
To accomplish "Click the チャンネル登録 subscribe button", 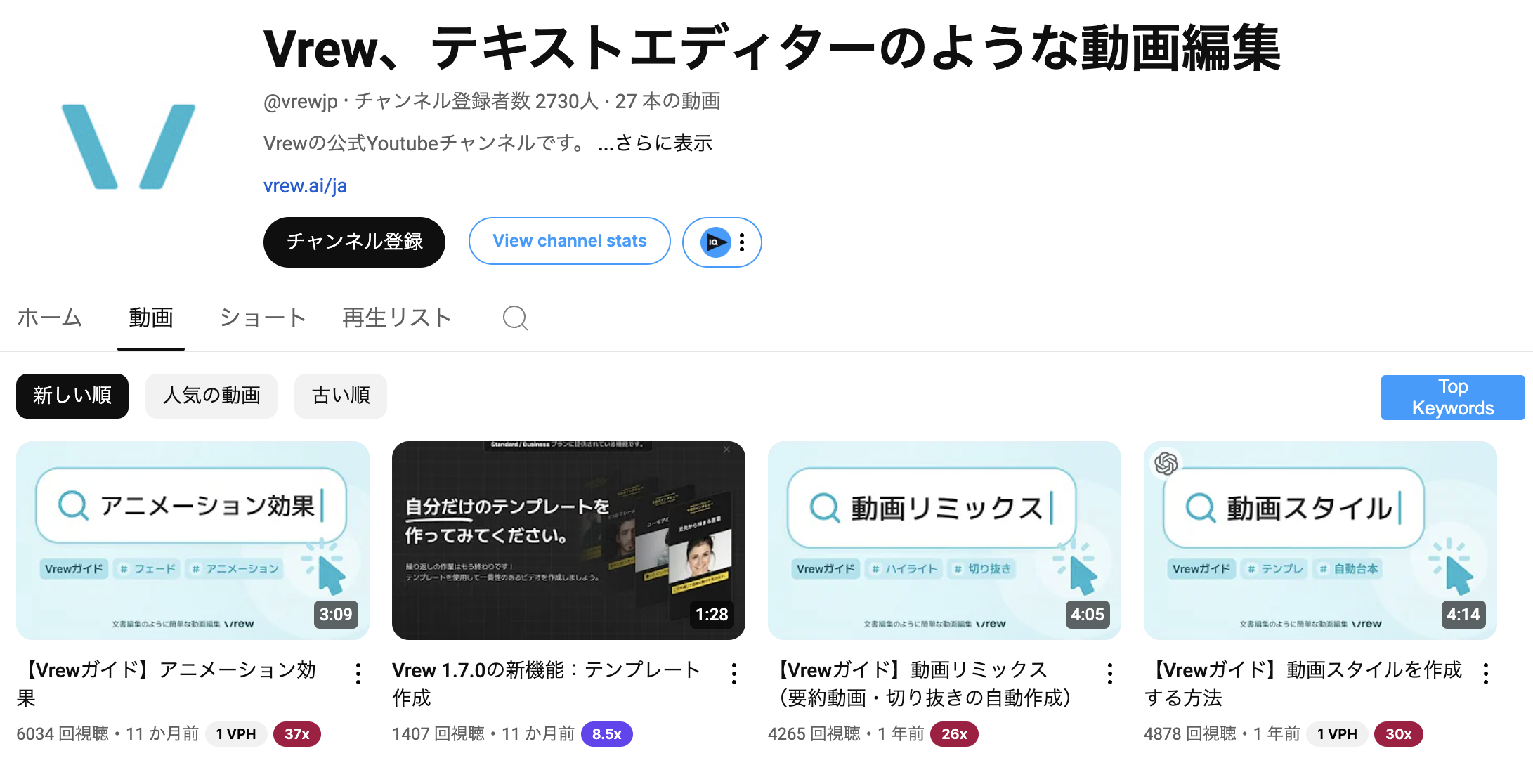I will 354,242.
